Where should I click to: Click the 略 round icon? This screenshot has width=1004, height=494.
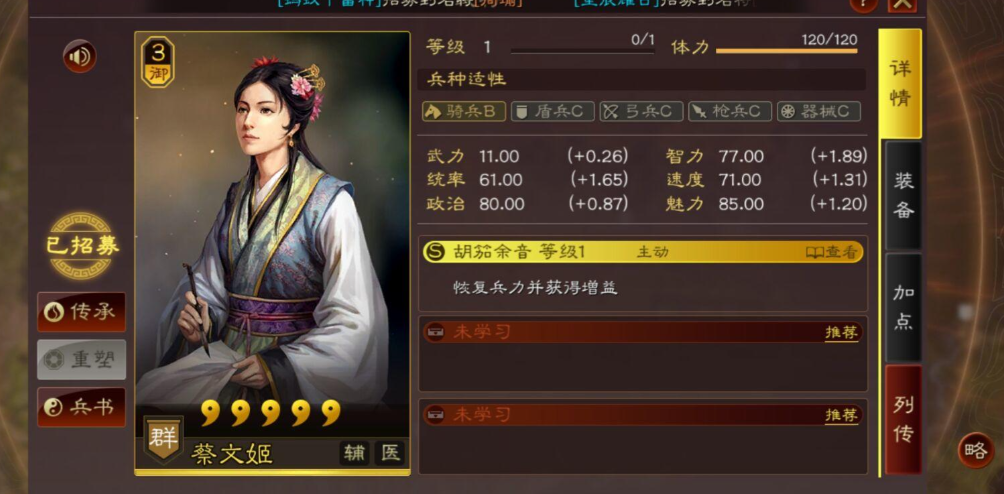(976, 450)
